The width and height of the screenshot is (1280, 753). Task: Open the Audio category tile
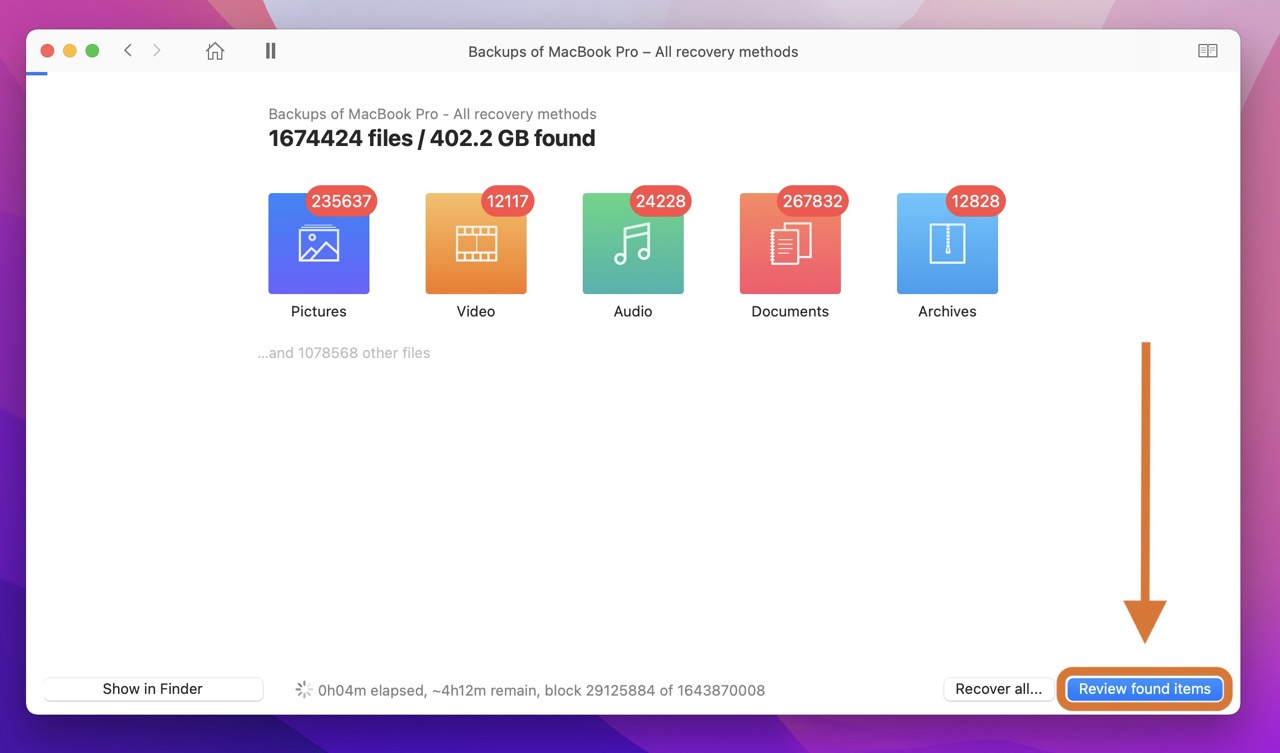[x=633, y=243]
